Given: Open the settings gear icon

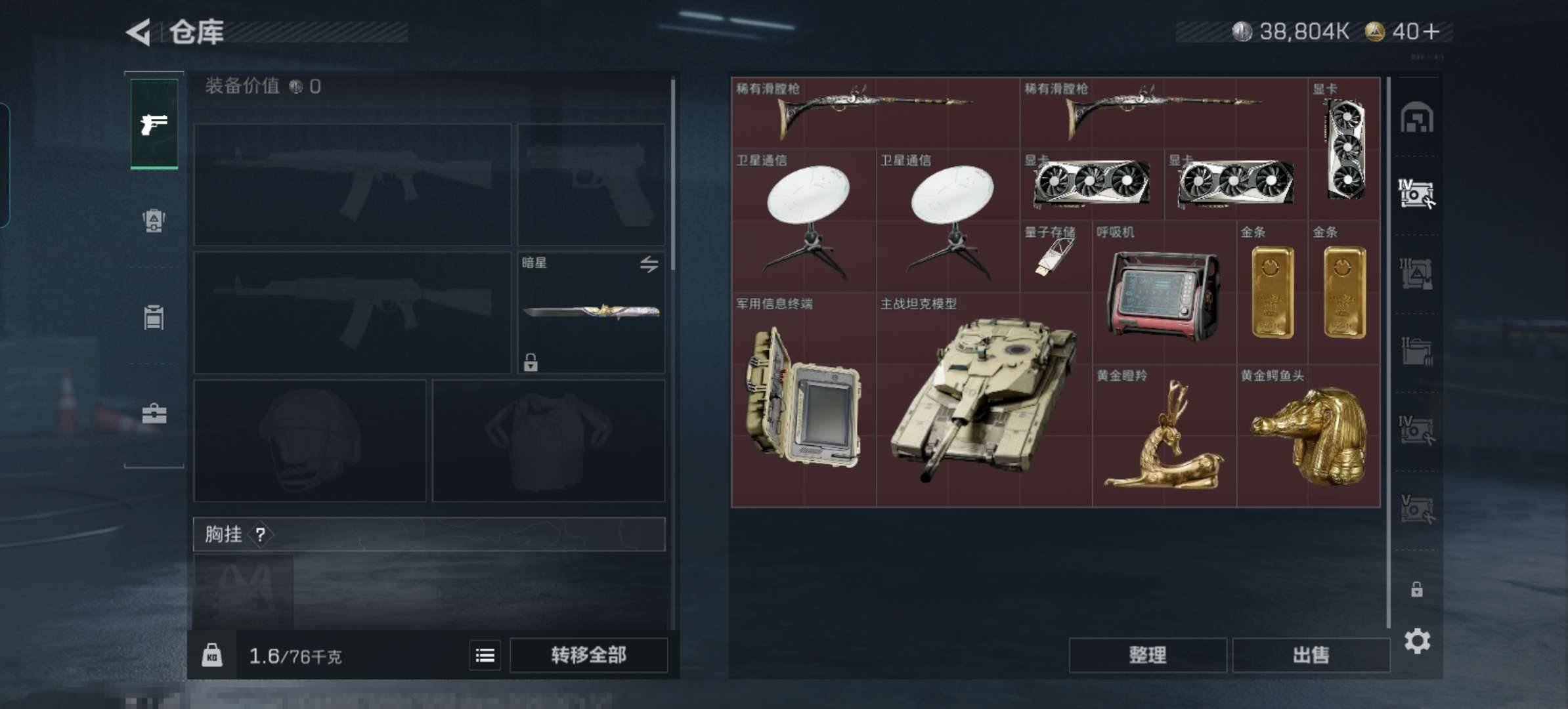Looking at the screenshot, I should (1417, 641).
